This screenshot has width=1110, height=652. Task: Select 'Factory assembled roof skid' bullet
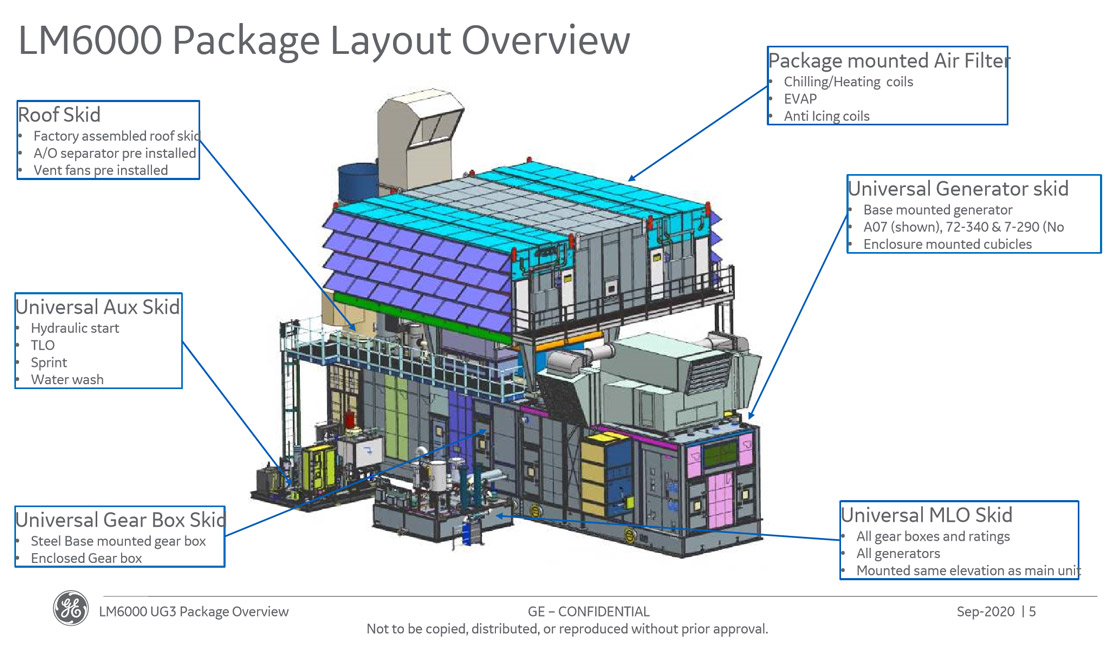117,136
